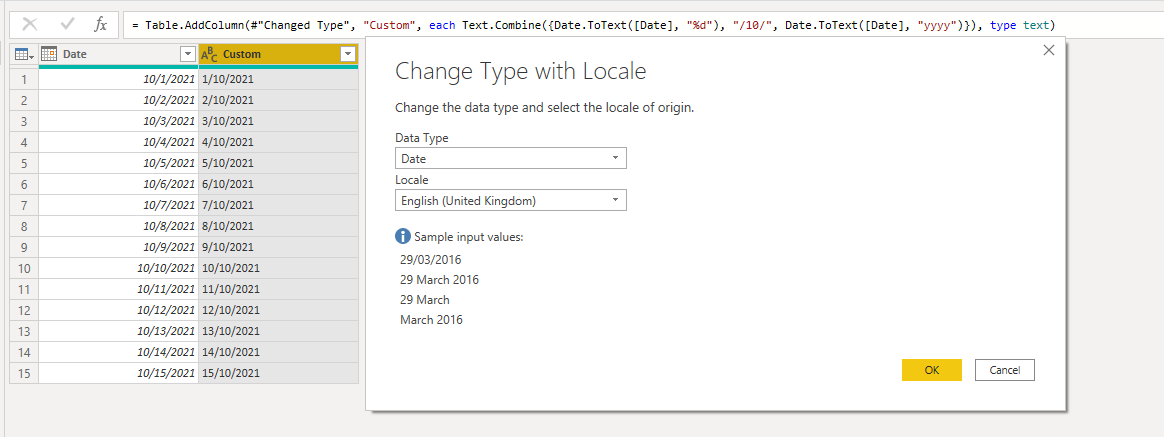Select row number 15
1164x437 pixels.
tap(24, 373)
